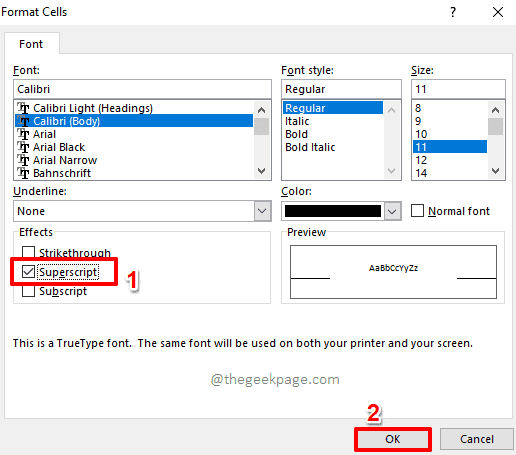Open the Underline dropdown
This screenshot has width=516, height=455.
pos(262,211)
